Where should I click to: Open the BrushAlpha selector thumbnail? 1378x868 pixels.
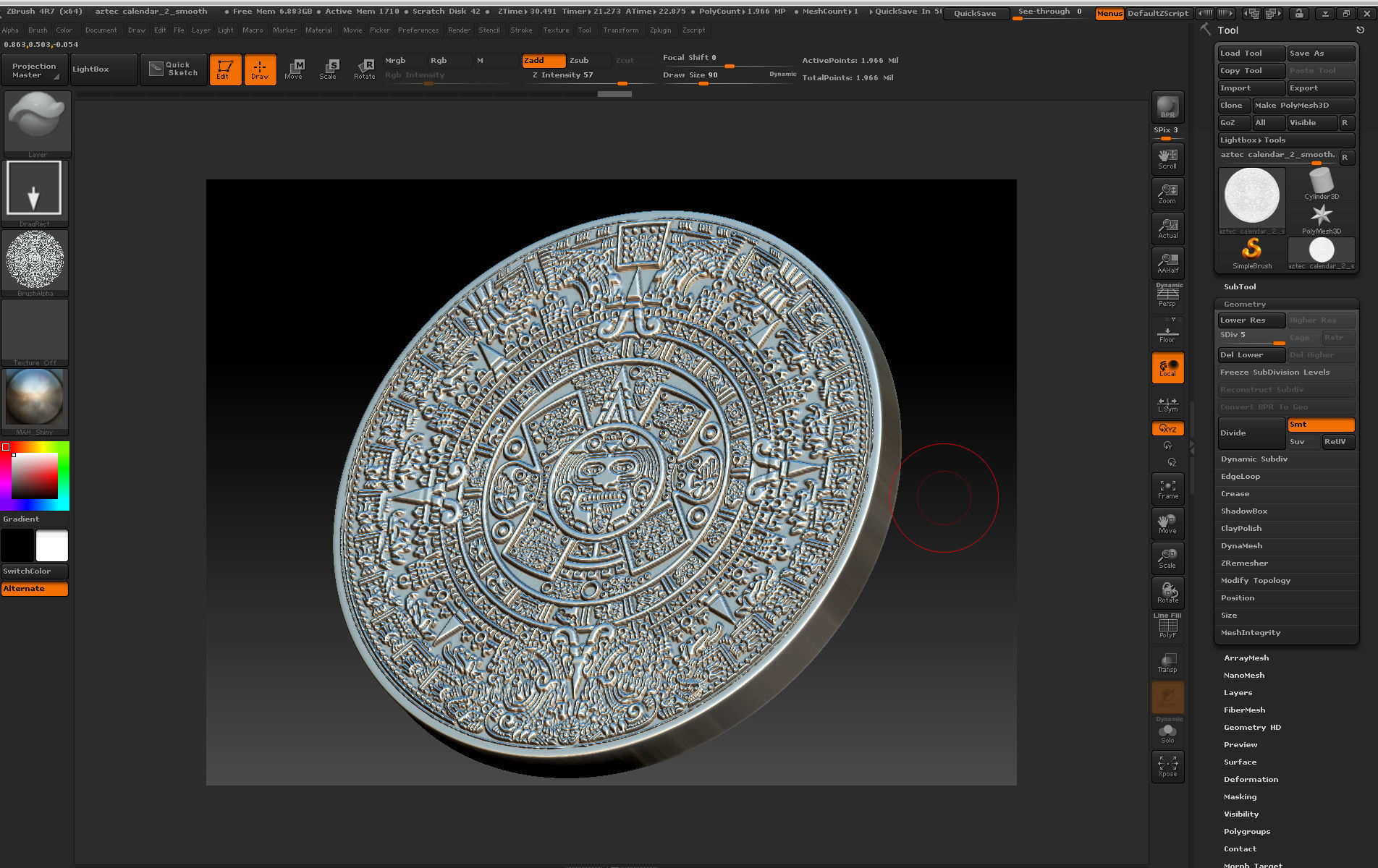[x=35, y=263]
